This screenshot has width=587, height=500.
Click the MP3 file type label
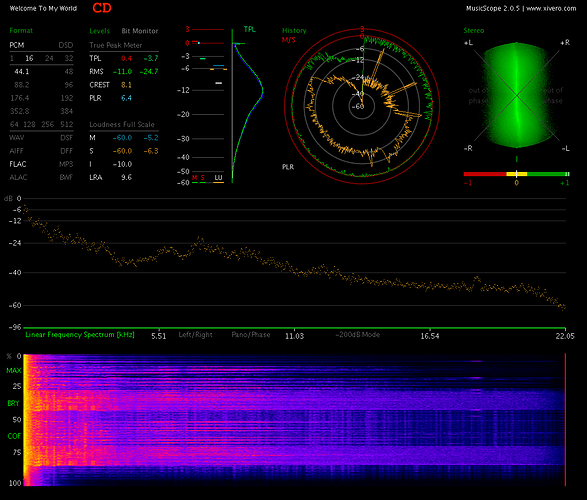(x=66, y=164)
